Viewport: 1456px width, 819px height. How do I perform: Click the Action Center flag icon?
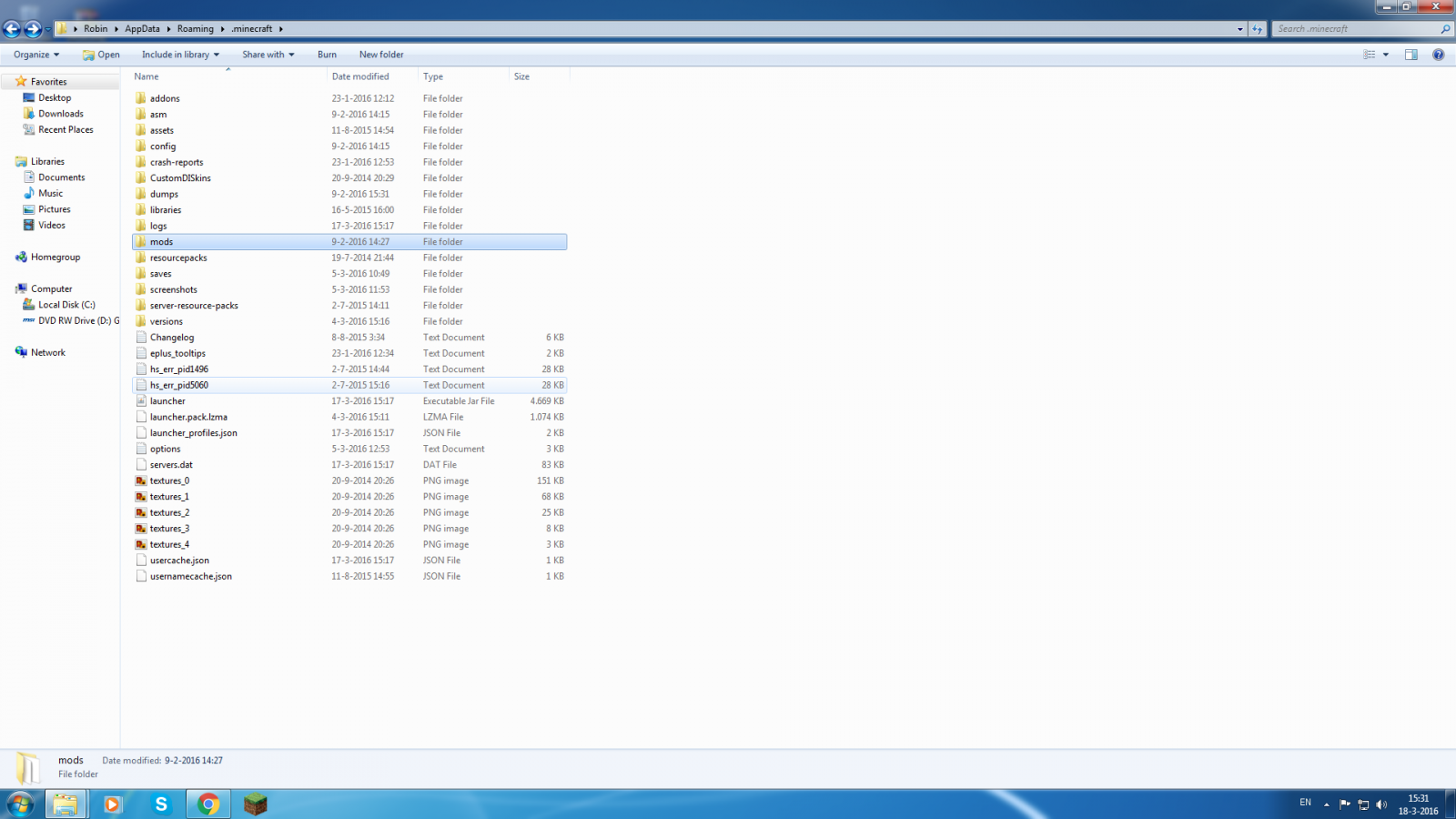pyautogui.click(x=1345, y=804)
